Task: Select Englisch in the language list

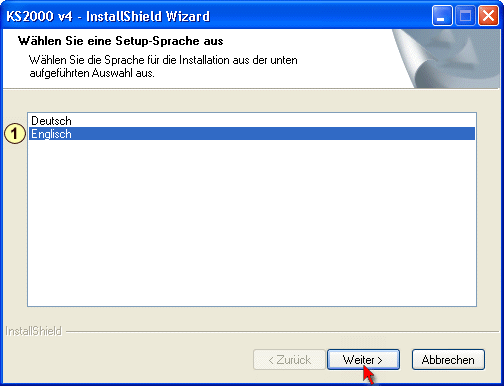Action: [x=252, y=134]
